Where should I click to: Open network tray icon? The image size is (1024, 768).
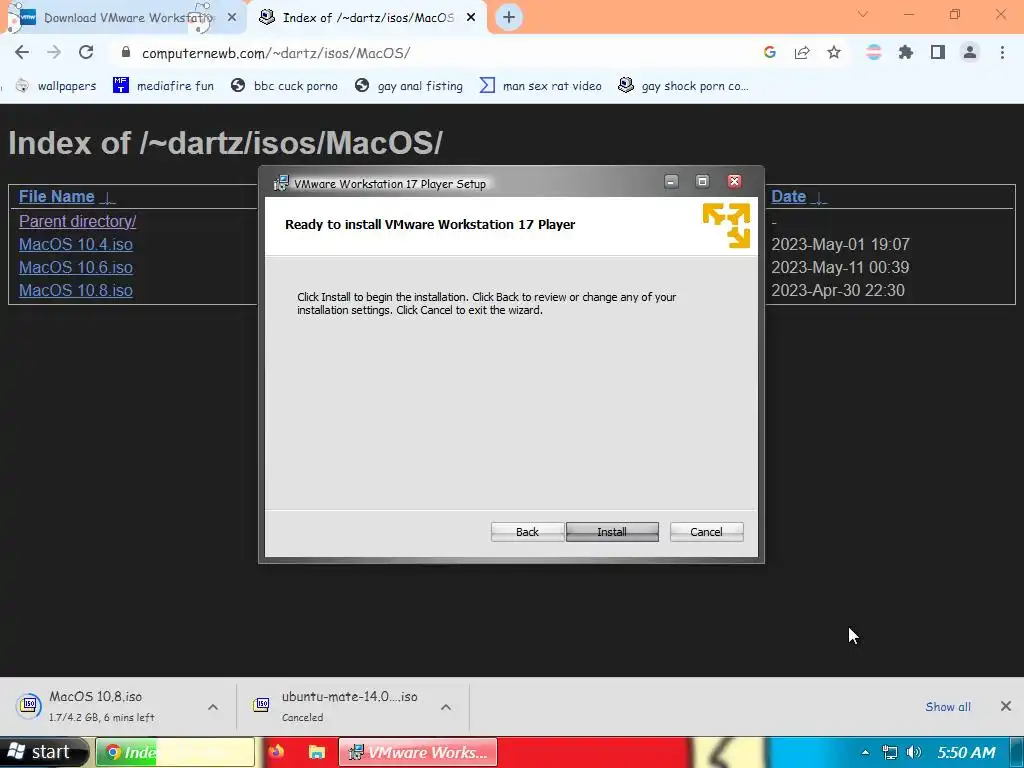(x=889, y=752)
